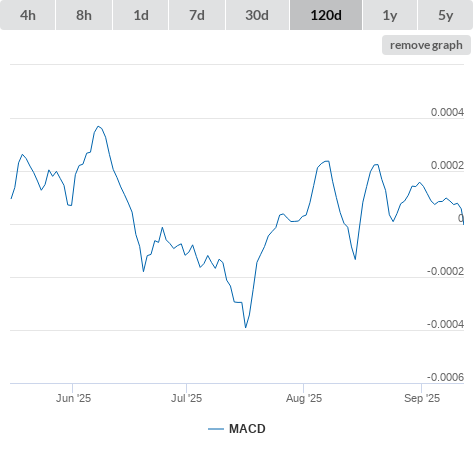Show the 30d chart range
Viewport: 474px width, 455px height.
pyautogui.click(x=257, y=15)
